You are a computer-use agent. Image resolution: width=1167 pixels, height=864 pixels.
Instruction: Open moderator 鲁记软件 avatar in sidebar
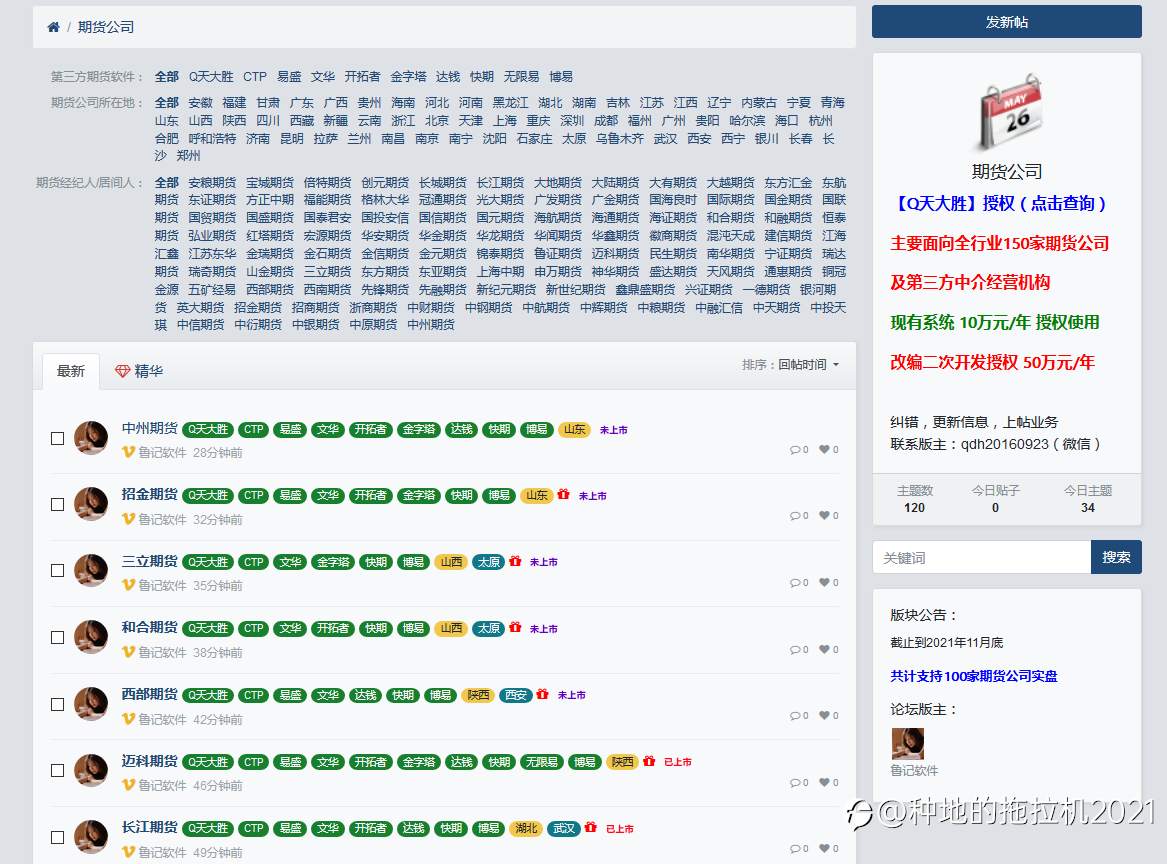click(907, 743)
